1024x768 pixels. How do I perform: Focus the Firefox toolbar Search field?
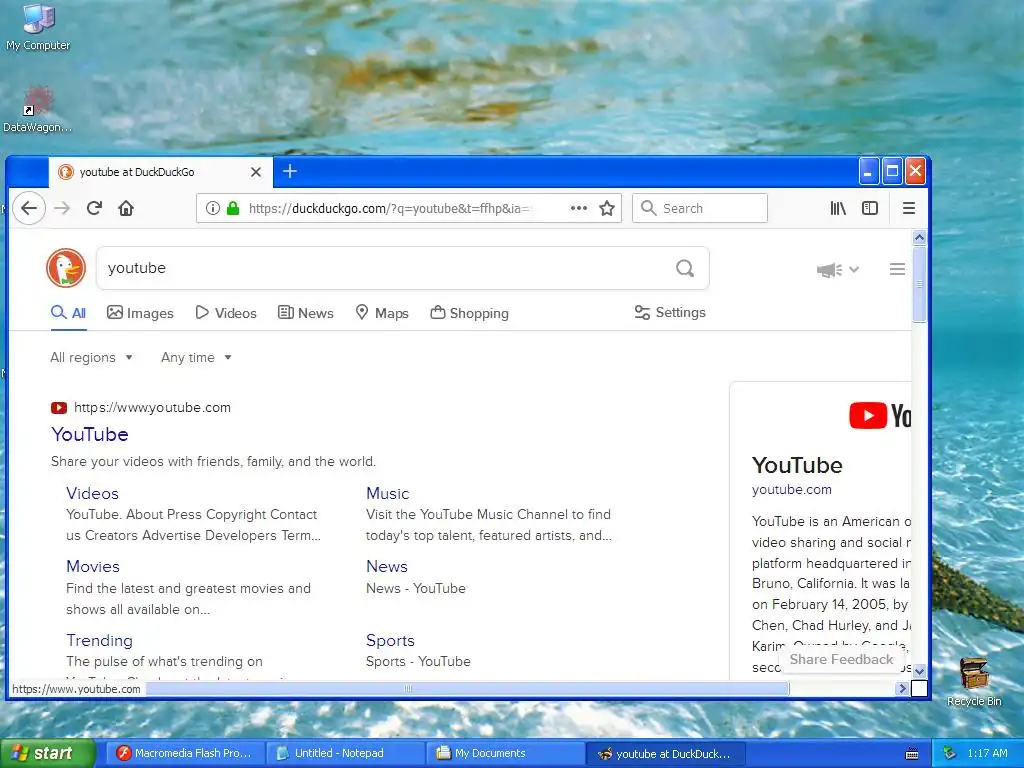[x=700, y=208]
